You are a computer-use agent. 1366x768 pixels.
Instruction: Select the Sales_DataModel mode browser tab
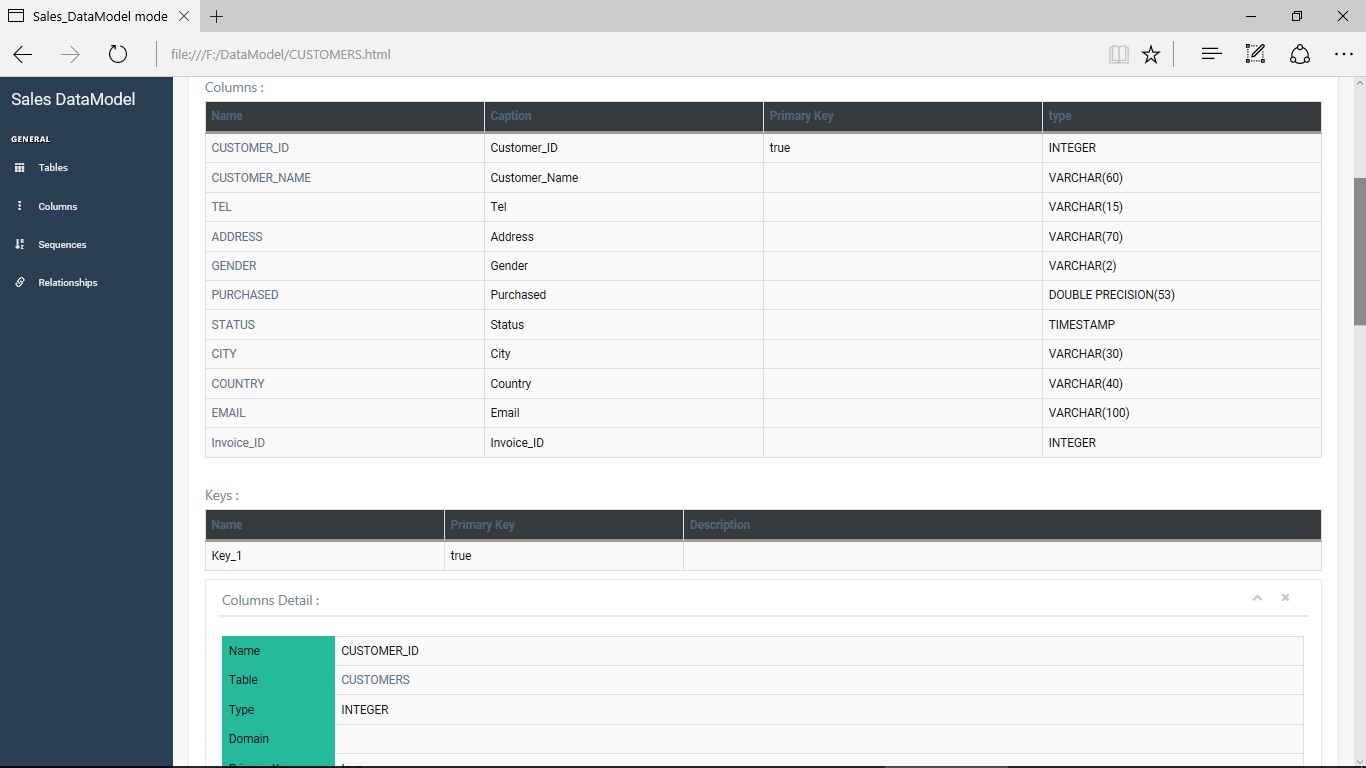[x=95, y=16]
